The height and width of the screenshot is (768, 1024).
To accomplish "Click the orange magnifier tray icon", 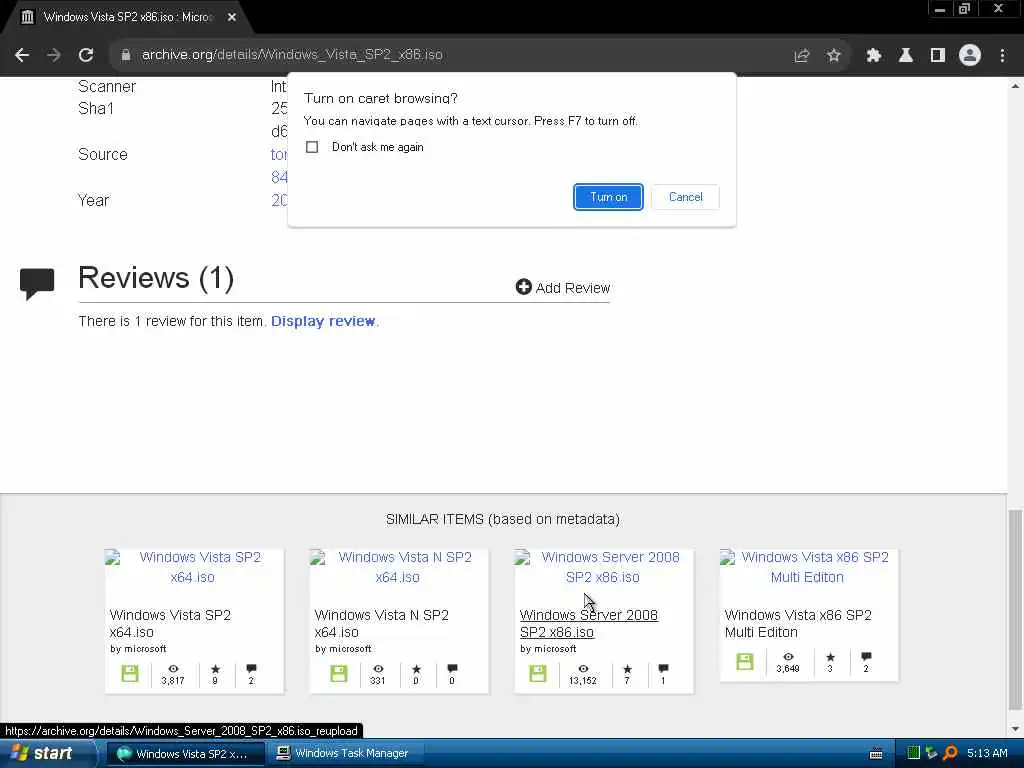I will 950,753.
